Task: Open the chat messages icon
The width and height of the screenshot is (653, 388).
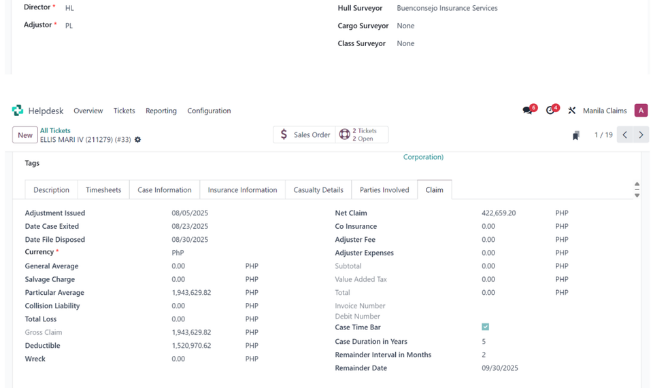Action: pos(527,110)
